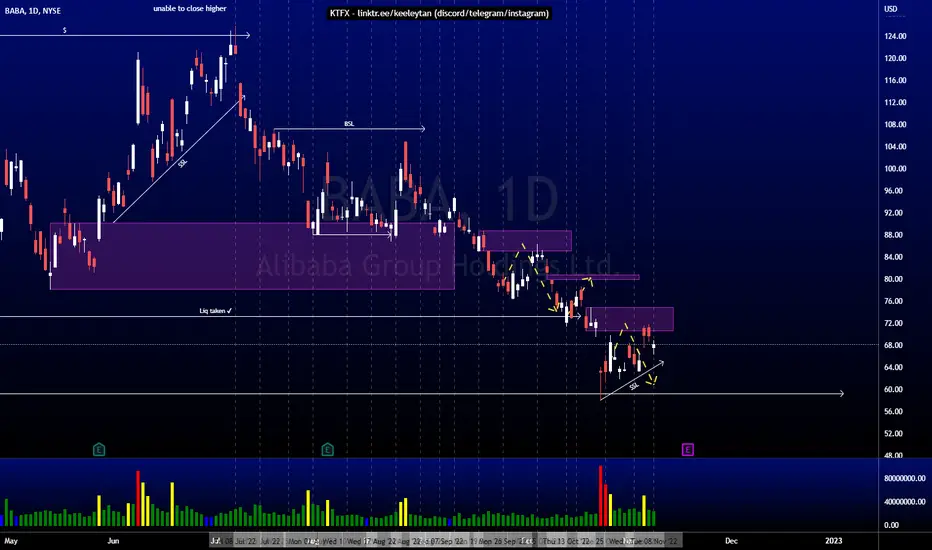The image size is (932, 550).
Task: Select the 'Liq taken ✓' annotation
Action: click(x=215, y=310)
